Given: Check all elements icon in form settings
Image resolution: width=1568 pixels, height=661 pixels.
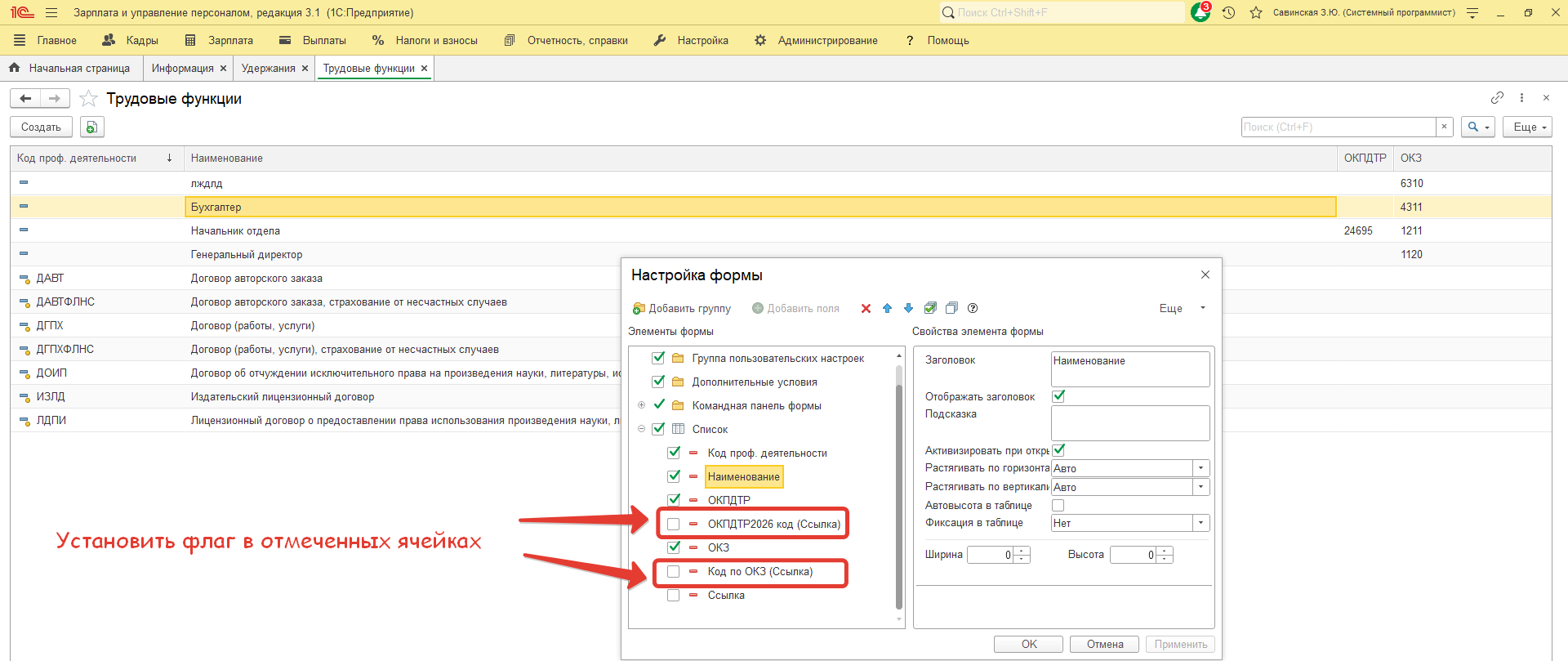Looking at the screenshot, I should coord(930,308).
